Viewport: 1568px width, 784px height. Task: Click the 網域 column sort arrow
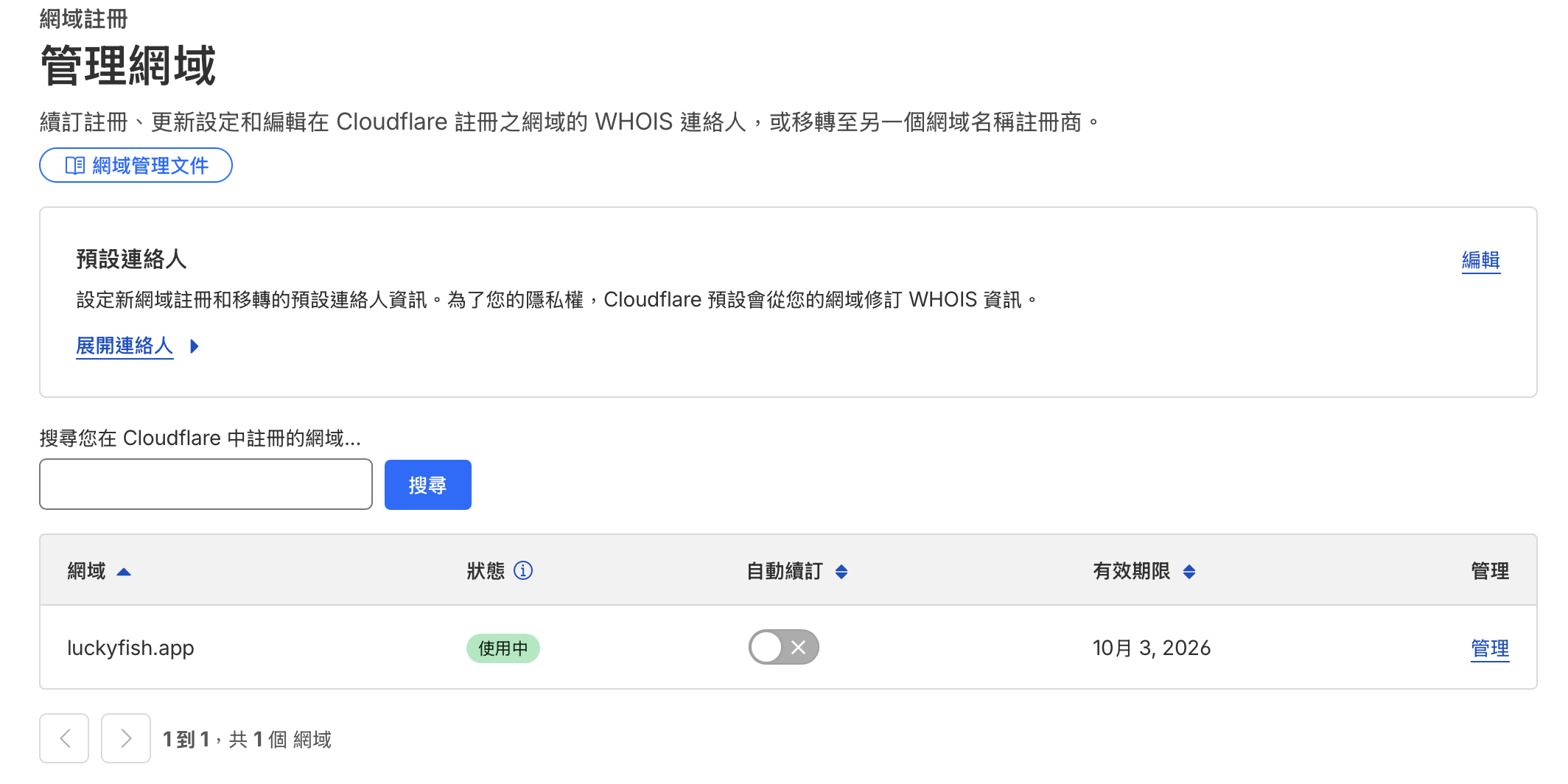coord(124,572)
